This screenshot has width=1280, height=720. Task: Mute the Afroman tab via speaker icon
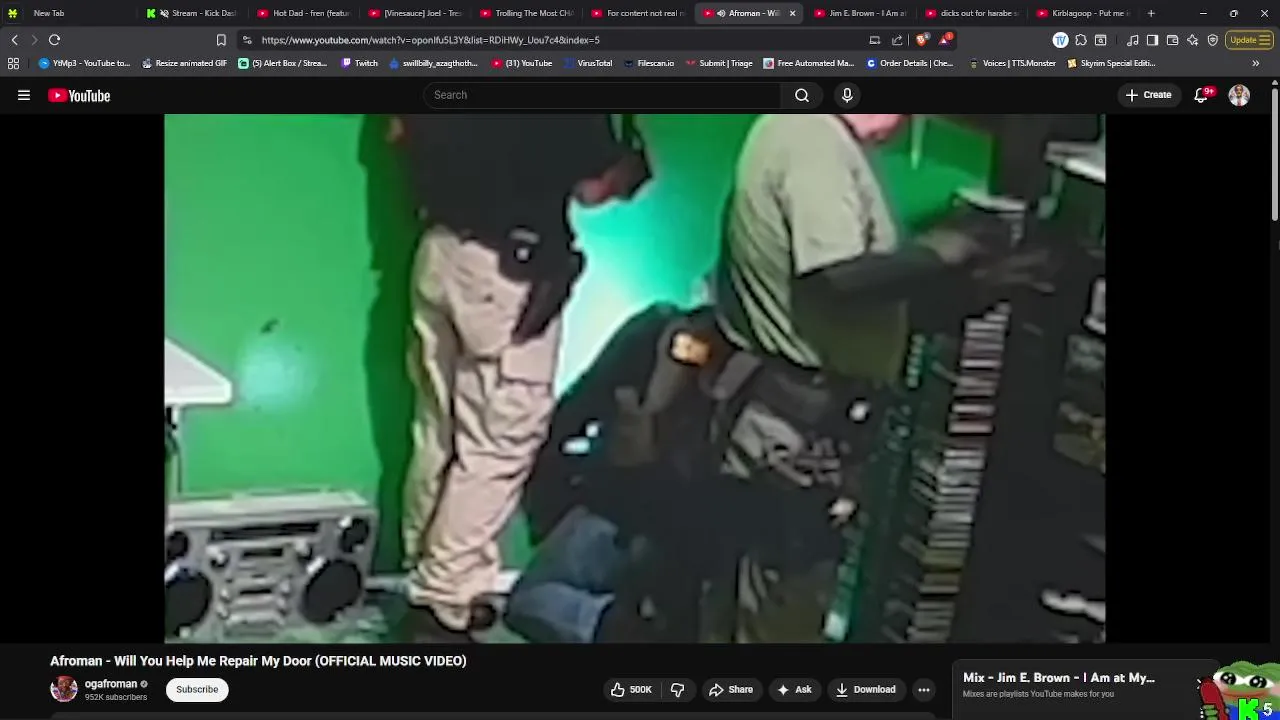[721, 13]
